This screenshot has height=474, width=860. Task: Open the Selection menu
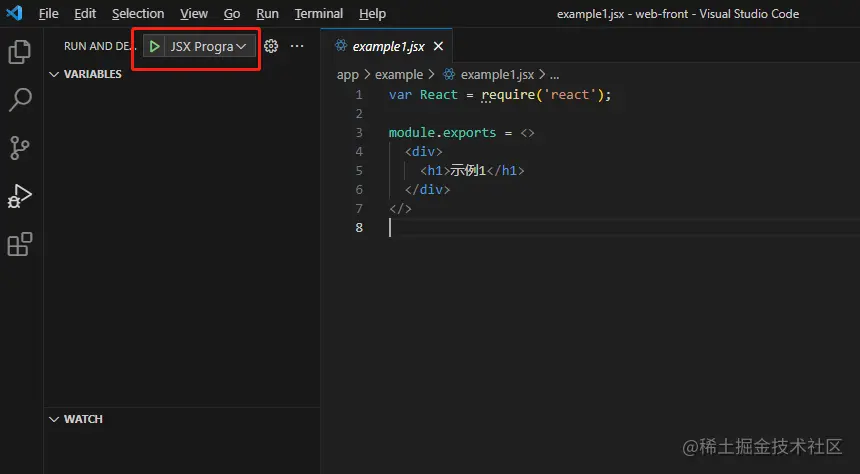coord(138,14)
